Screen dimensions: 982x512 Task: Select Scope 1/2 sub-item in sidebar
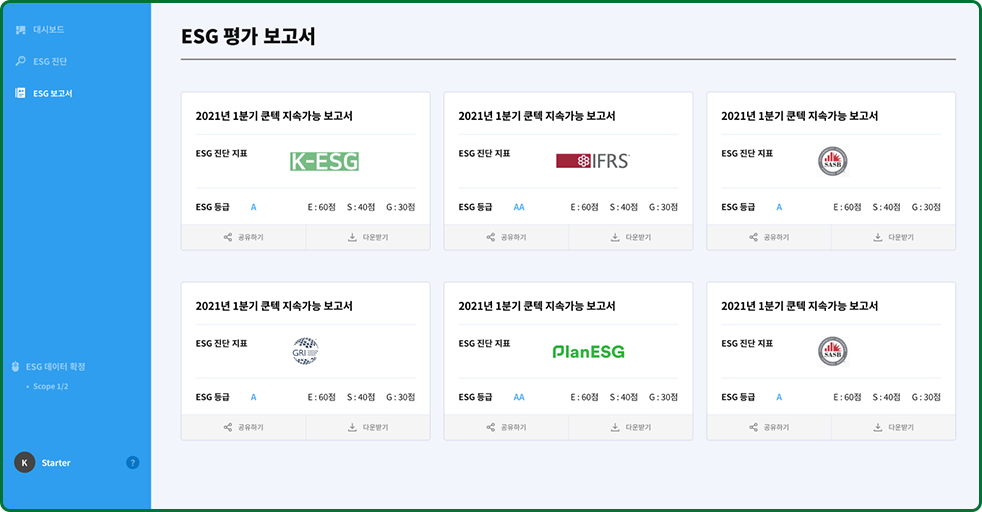(51, 386)
